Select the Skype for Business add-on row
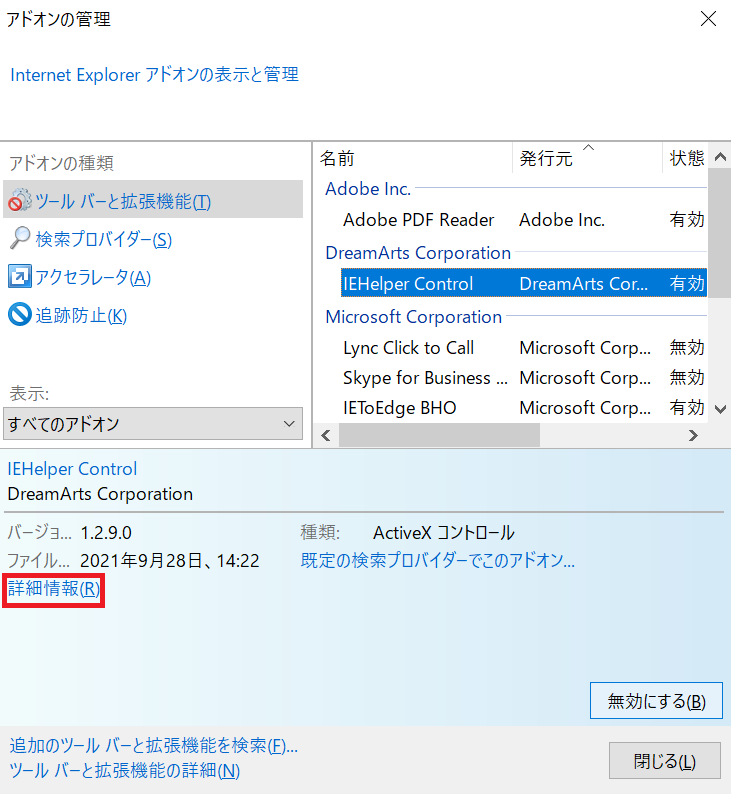This screenshot has height=794, width=731. point(523,378)
